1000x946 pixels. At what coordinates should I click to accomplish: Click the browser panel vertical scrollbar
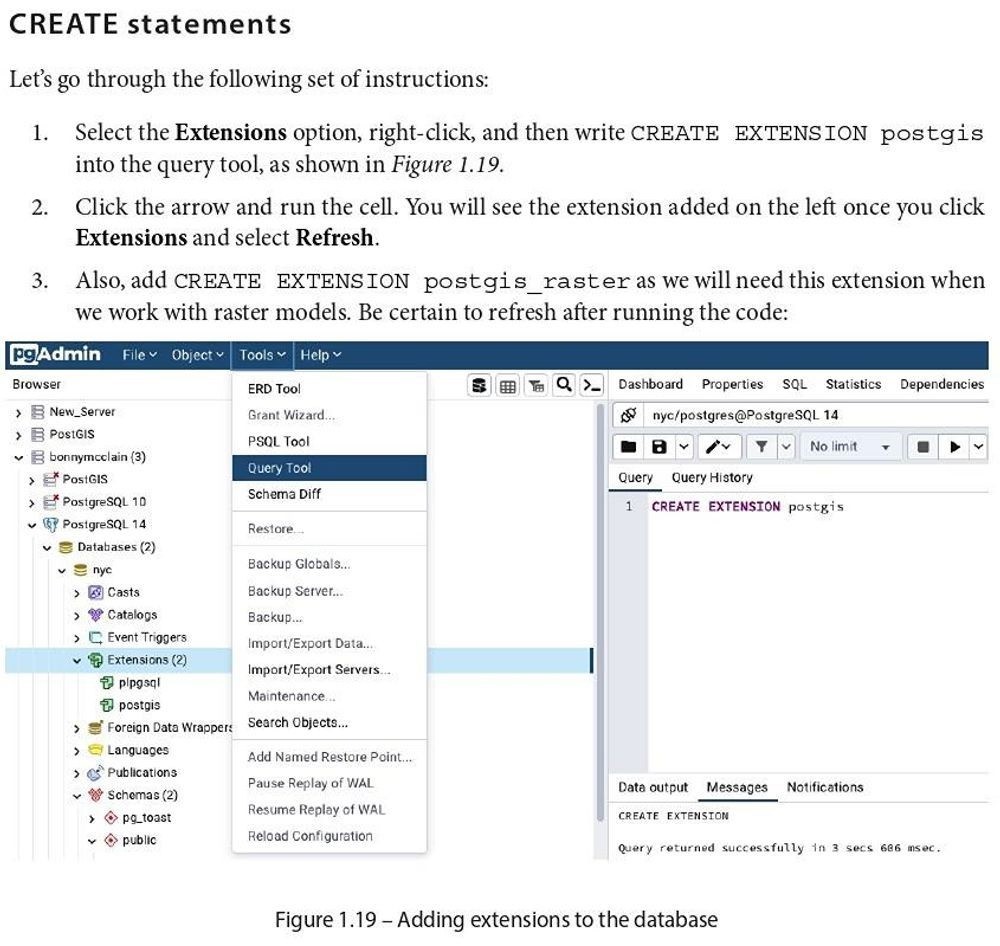[600, 612]
